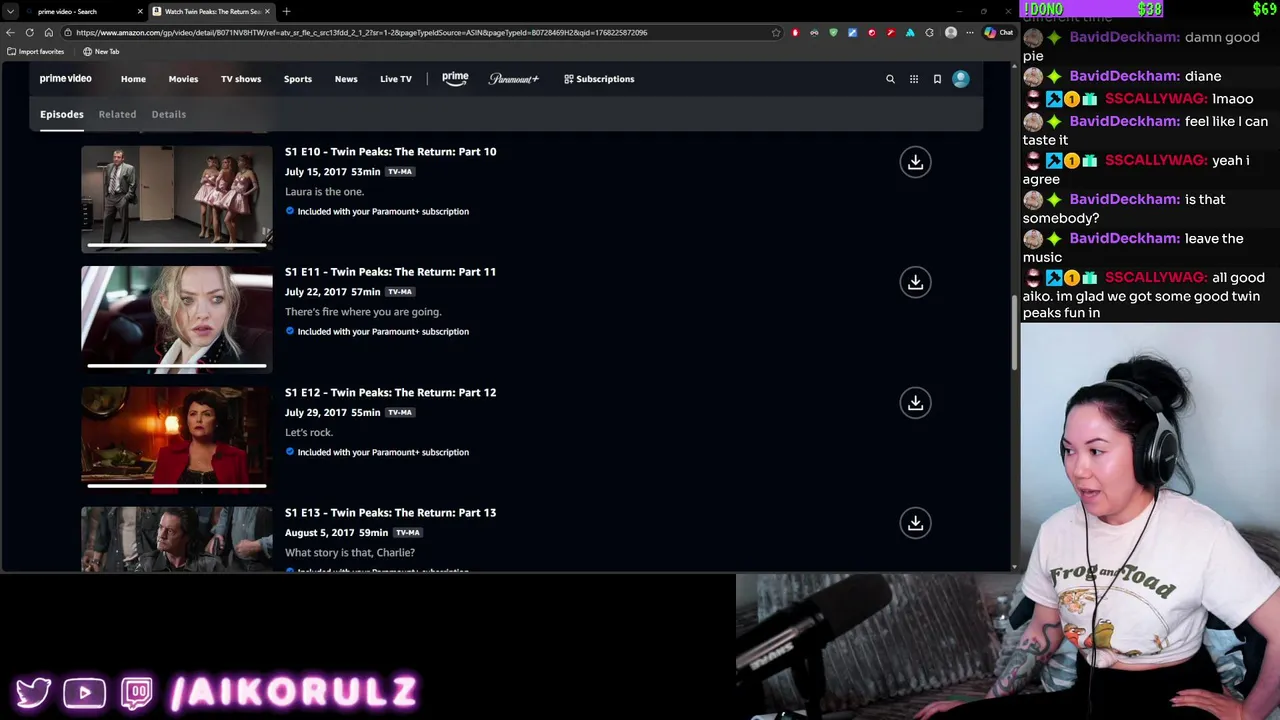Screen dimensions: 1280x720
Task: Open the browser extensions puzzle icon
Action: click(x=930, y=32)
